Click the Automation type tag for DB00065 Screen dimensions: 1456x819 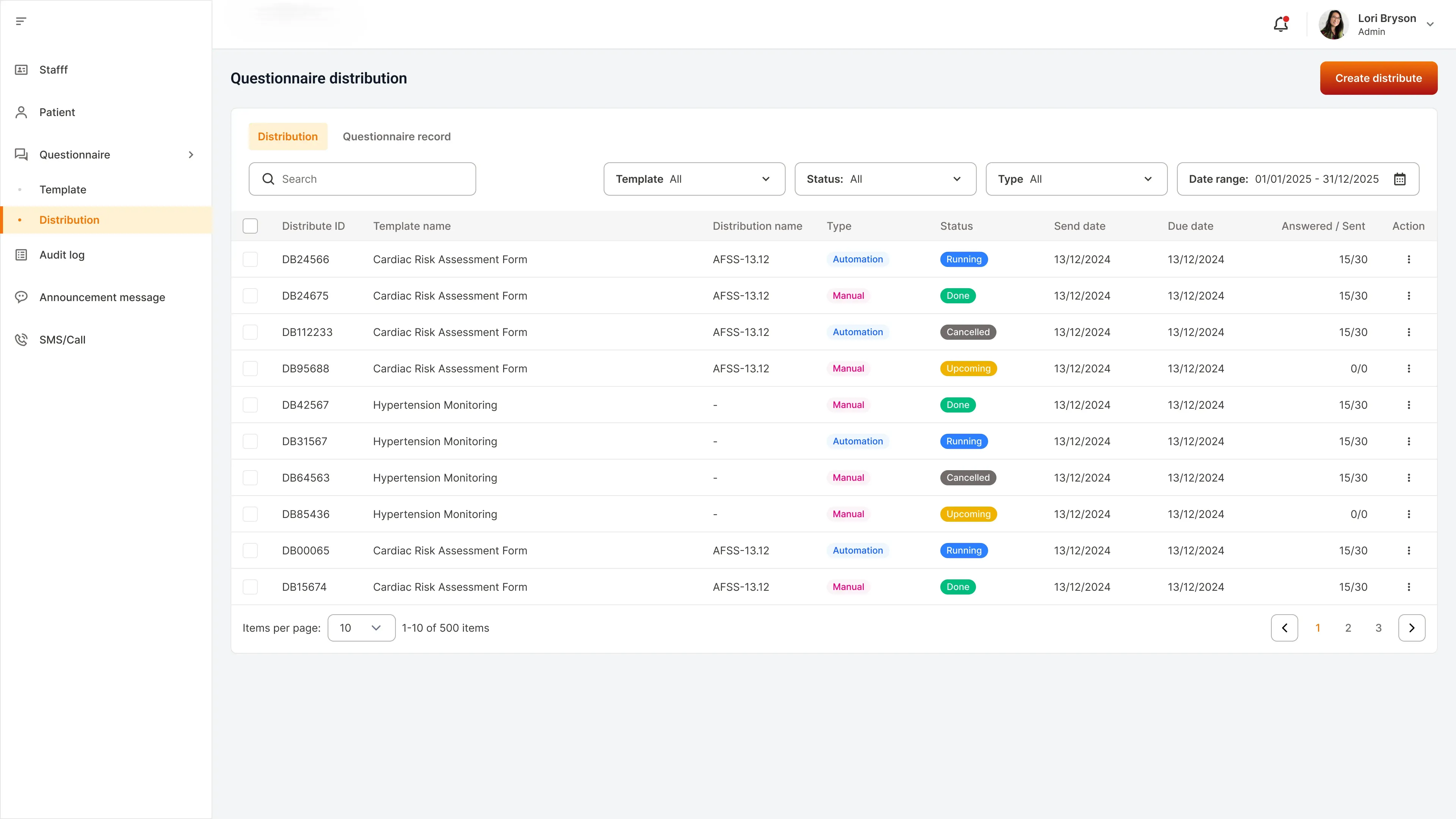(x=857, y=551)
